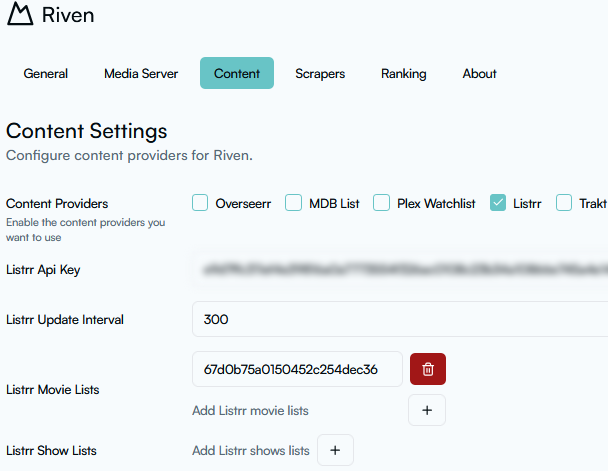Click the Listrr Api Key label
Screen dimensions: 608x471
click(x=43, y=269)
